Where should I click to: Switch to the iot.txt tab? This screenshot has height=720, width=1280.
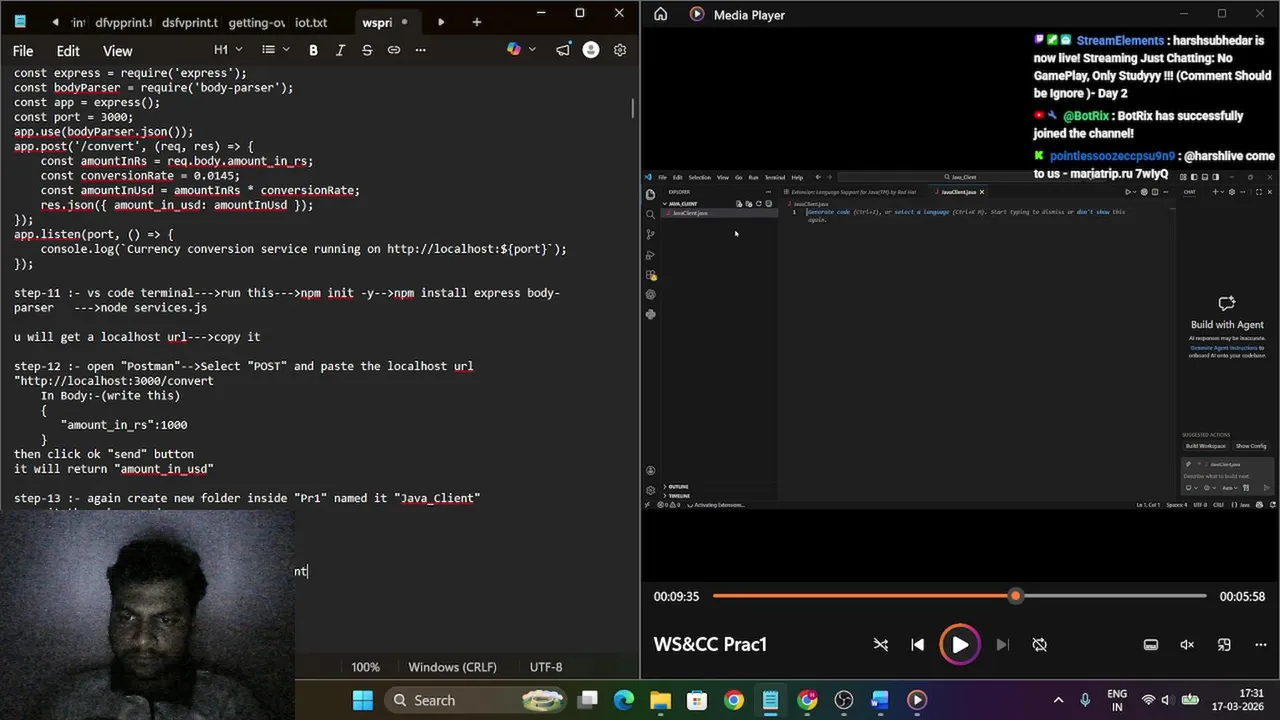pyautogui.click(x=311, y=22)
